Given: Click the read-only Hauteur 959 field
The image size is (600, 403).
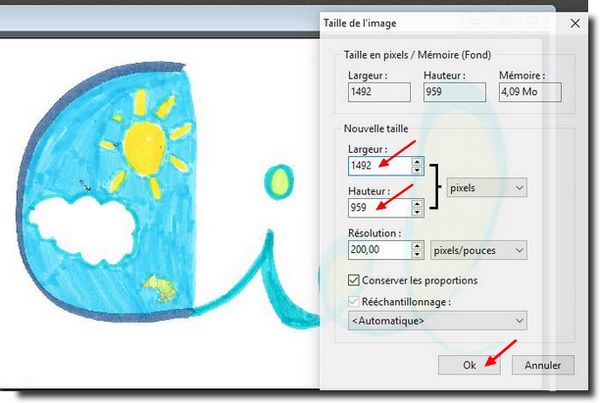Looking at the screenshot, I should pyautogui.click(x=455, y=92).
